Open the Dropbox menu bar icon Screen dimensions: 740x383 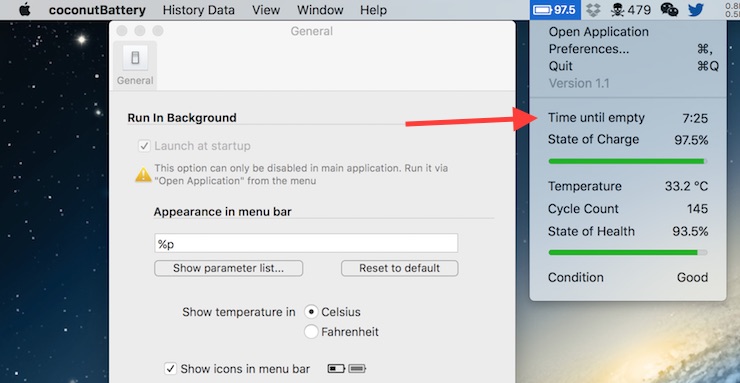pos(594,9)
